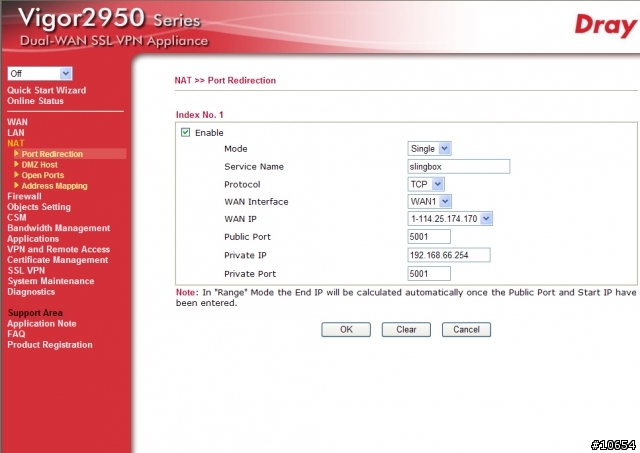The width and height of the screenshot is (640, 453).
Task: Open the Off dropdown in the sidebar
Action: coord(40,73)
